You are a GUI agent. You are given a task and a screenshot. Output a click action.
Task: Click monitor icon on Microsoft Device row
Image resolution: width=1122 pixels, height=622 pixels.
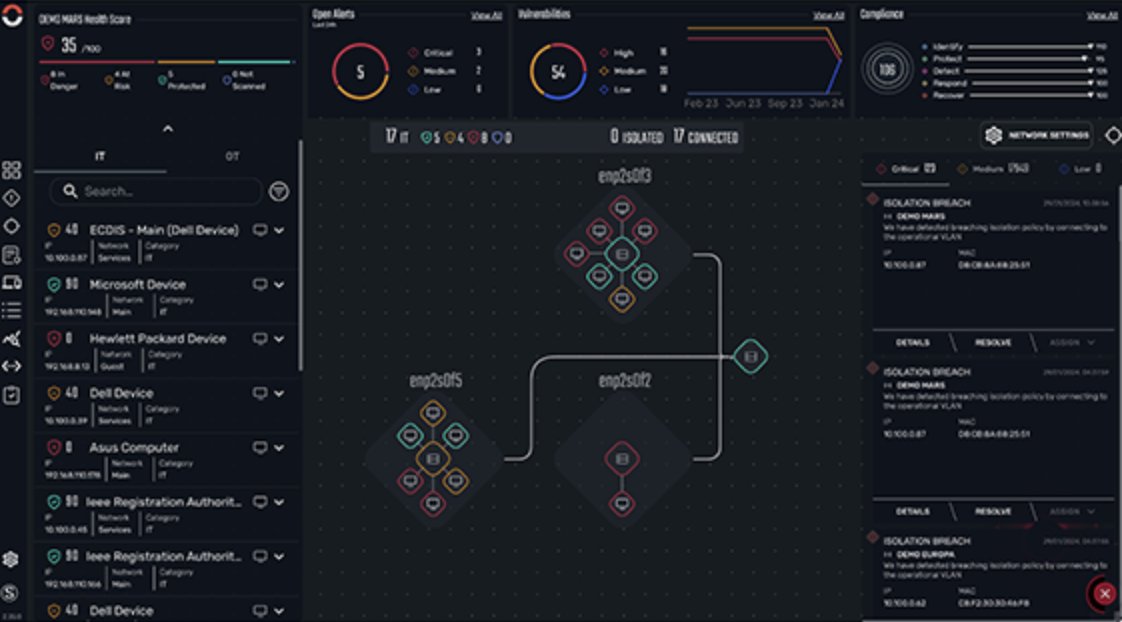(x=260, y=285)
